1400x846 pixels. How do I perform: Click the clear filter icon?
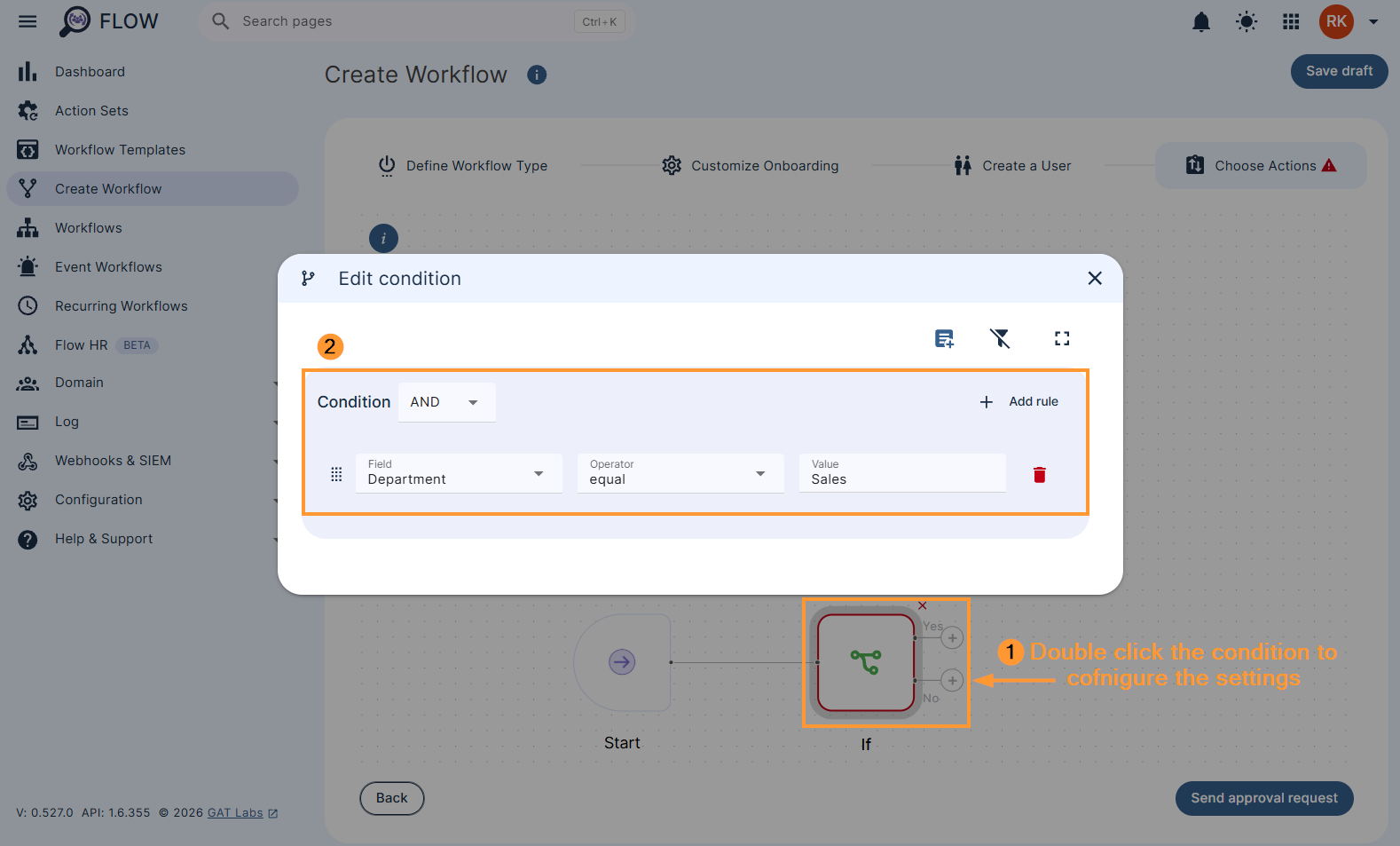(x=1000, y=338)
